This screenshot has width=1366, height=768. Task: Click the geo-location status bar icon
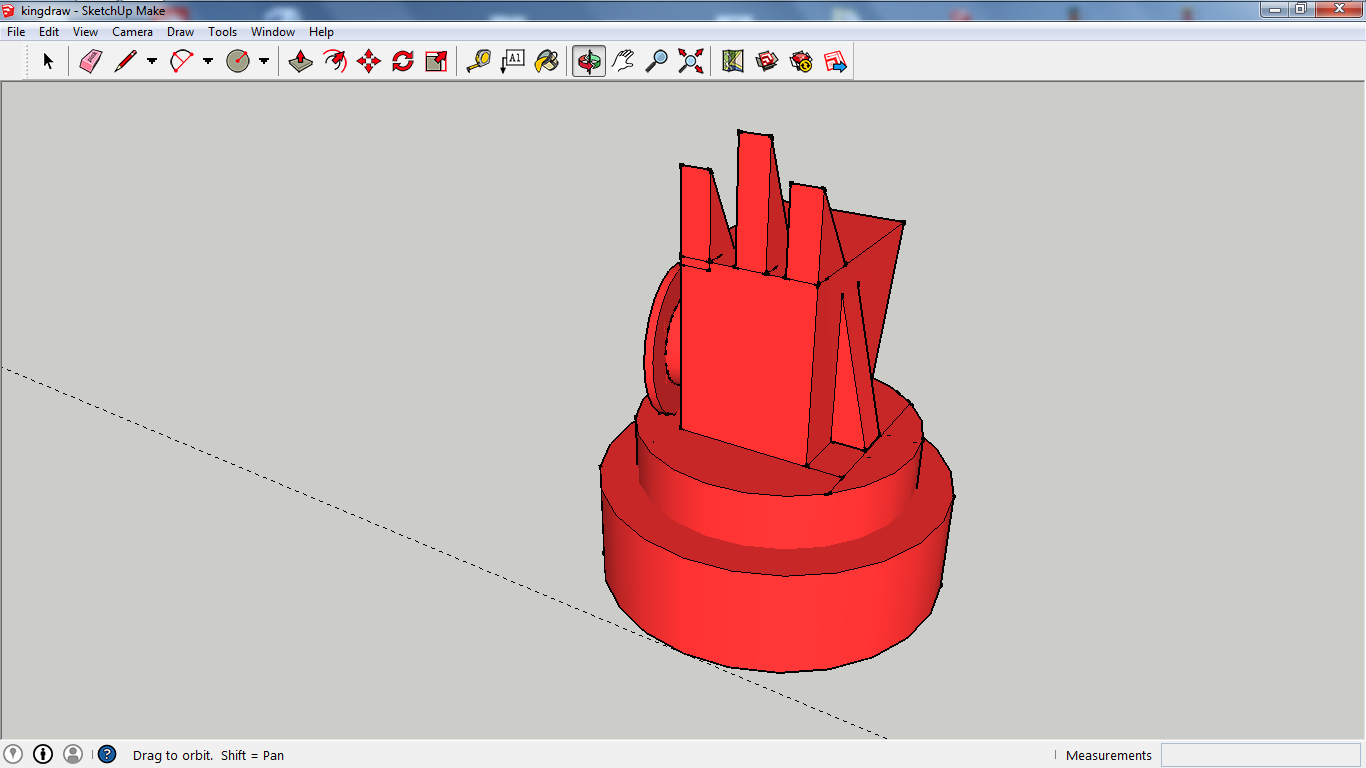pos(13,754)
